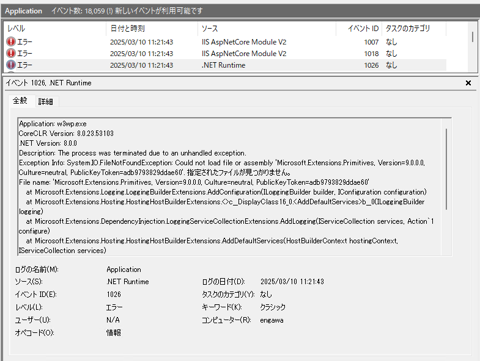Viewport: 480px width, 361px height.
Task: Click レベル value エラー in details
Action: click(114, 307)
